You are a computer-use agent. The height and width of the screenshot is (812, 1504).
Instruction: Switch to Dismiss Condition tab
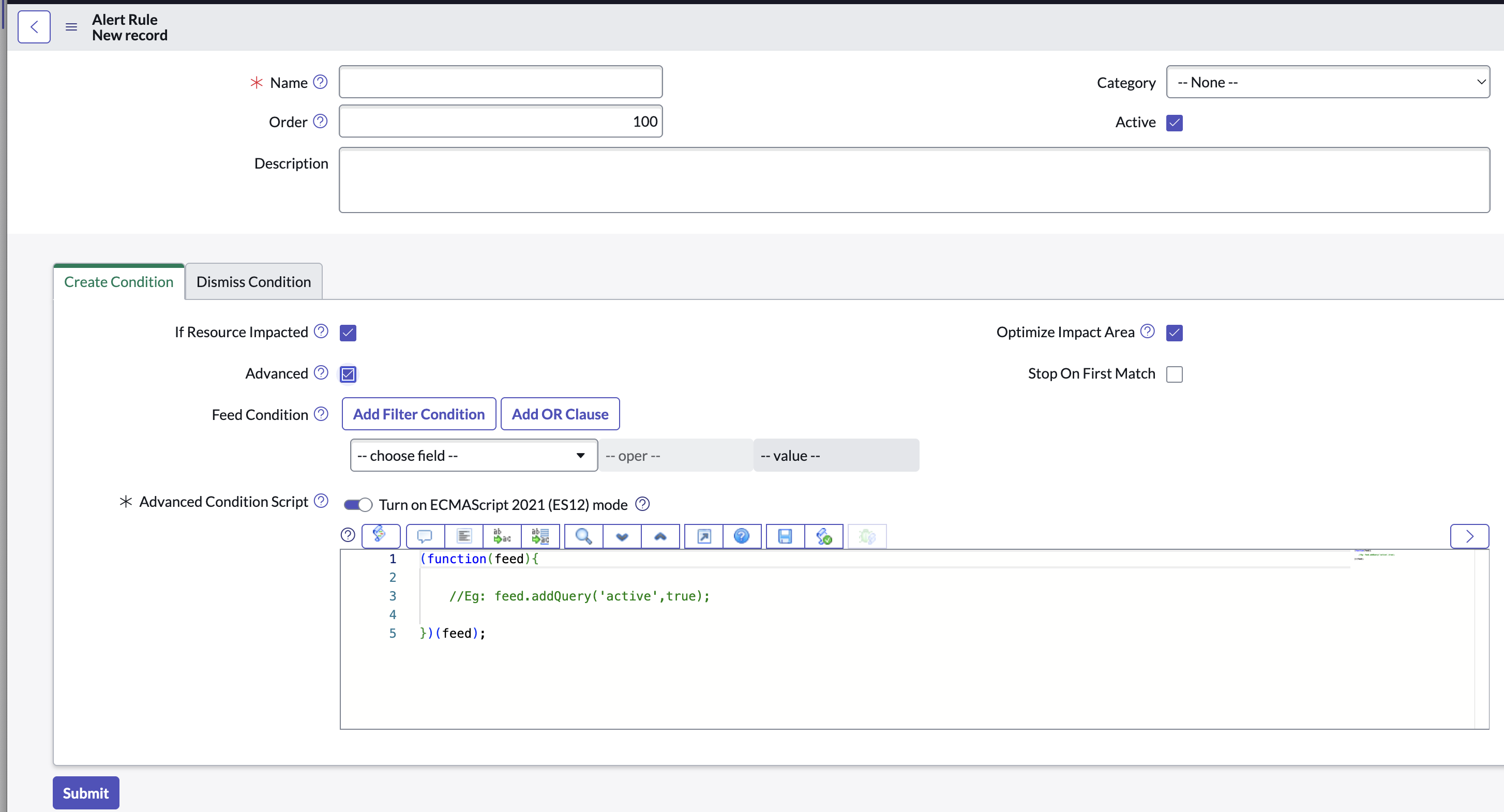pyautogui.click(x=253, y=282)
